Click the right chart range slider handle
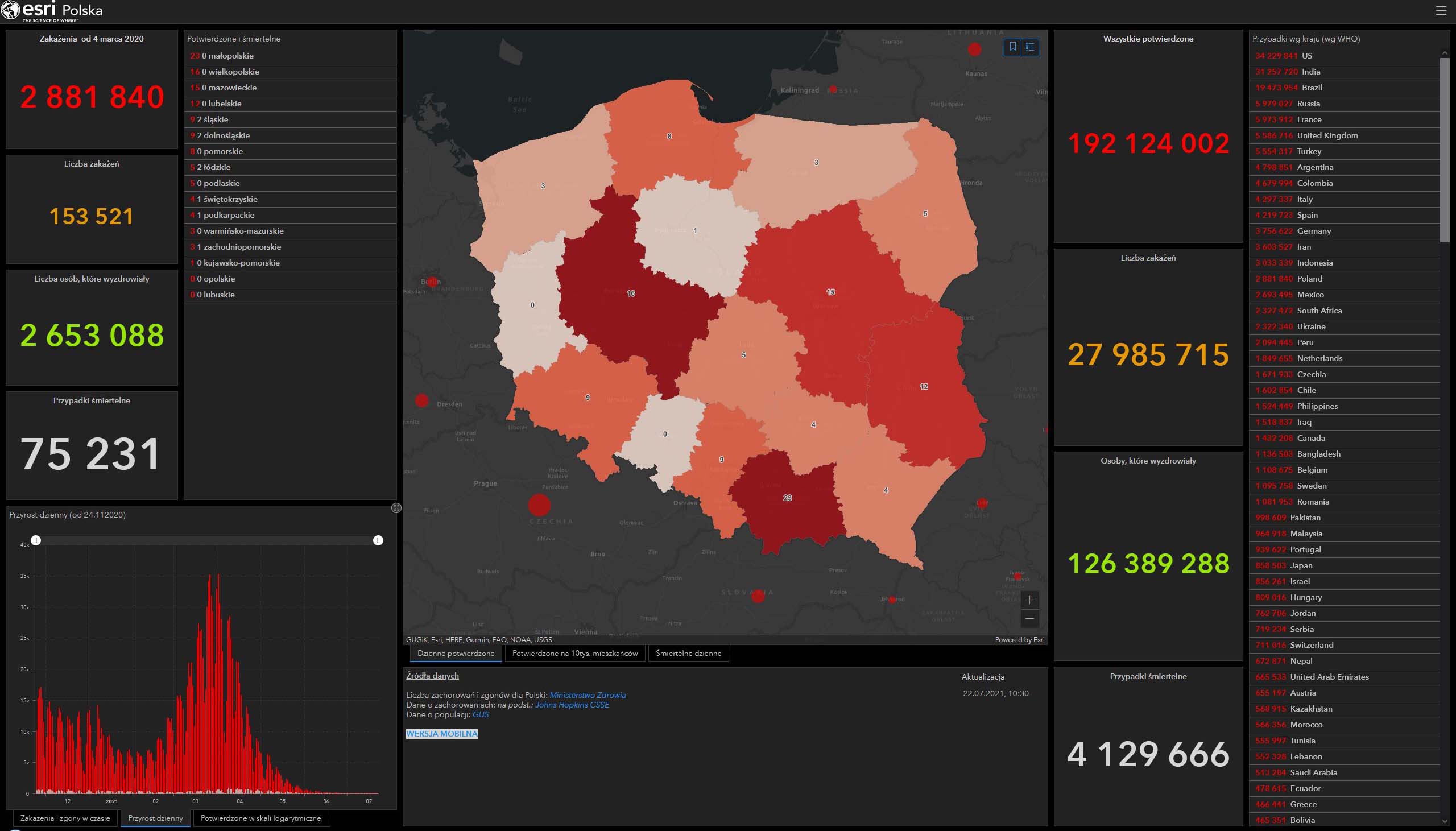 [x=378, y=540]
